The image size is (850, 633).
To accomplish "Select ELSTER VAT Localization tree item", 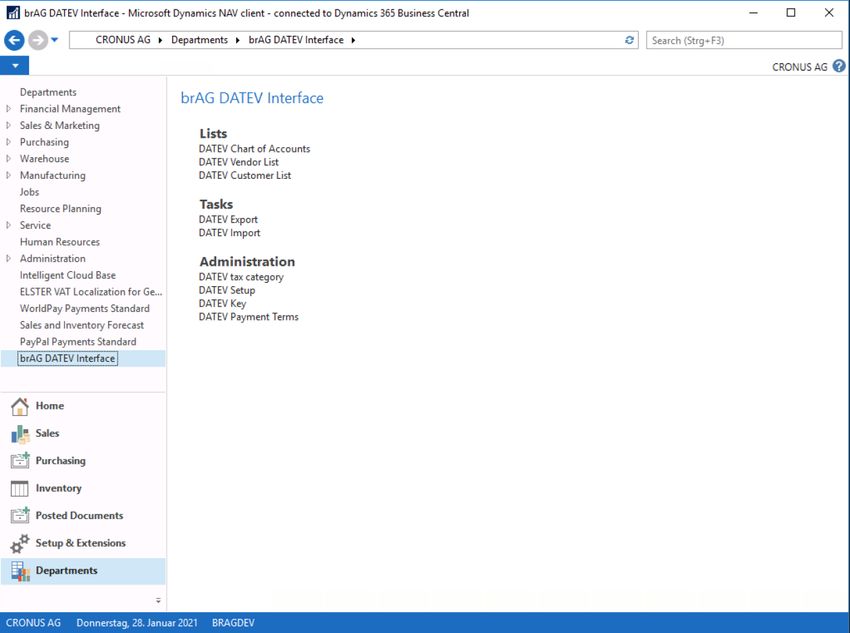I will (91, 292).
